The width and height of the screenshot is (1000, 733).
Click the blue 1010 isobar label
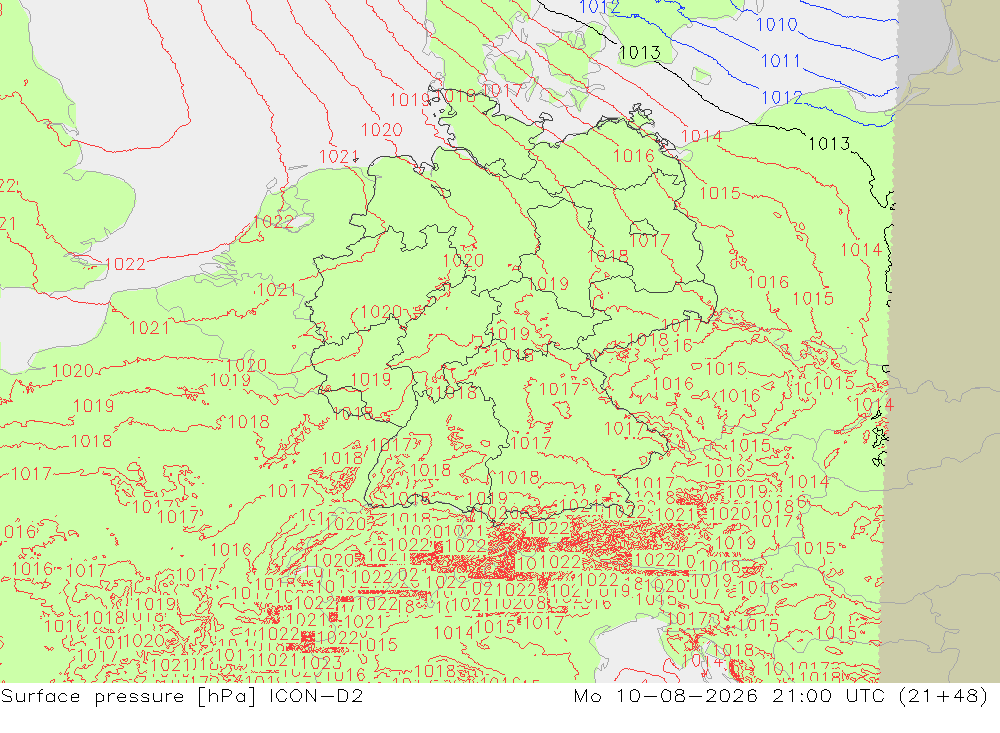pos(777,25)
